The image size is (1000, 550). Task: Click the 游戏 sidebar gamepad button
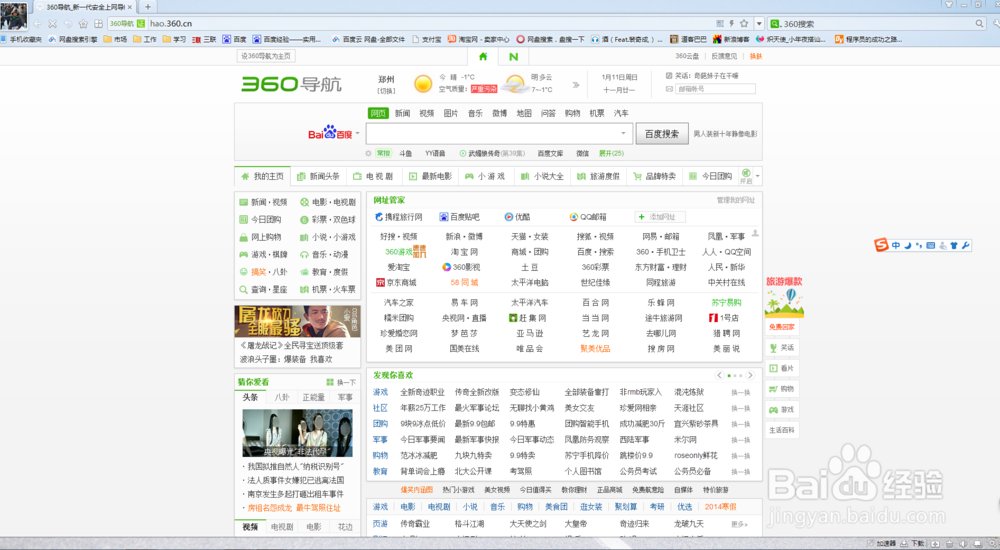(782, 410)
